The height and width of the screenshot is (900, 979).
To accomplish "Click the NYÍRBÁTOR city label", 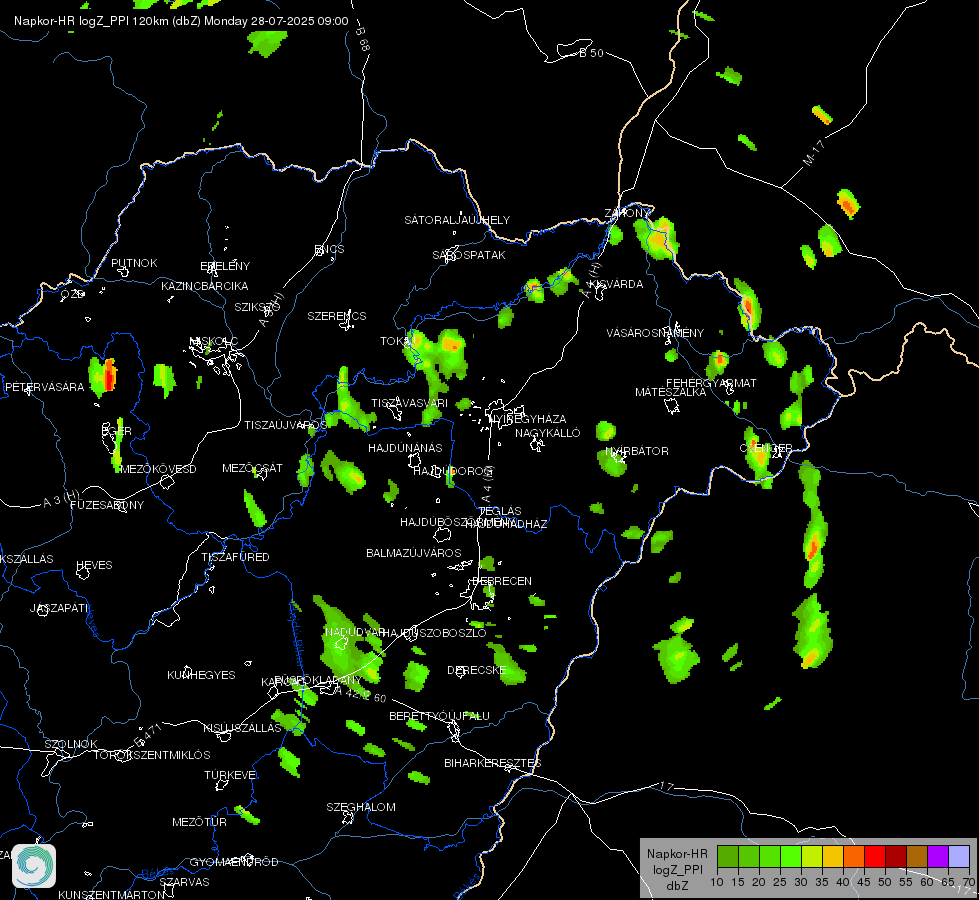I will click(637, 451).
